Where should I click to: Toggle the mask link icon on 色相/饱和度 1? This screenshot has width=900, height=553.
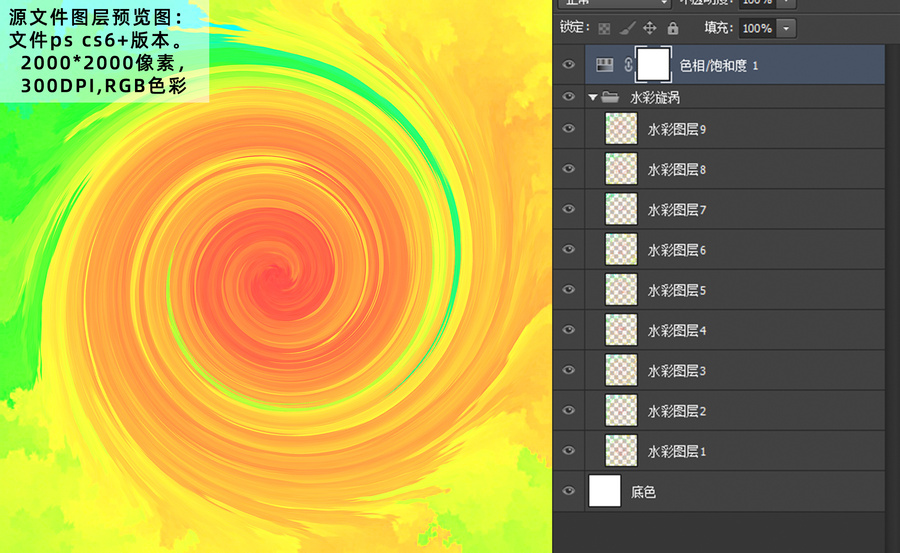point(628,65)
